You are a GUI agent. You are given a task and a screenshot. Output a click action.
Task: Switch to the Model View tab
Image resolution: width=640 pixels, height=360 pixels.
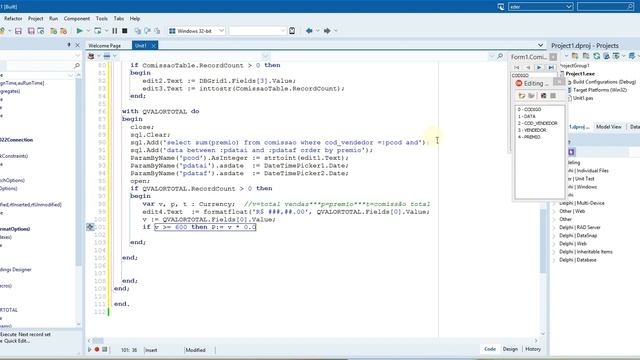pos(609,127)
